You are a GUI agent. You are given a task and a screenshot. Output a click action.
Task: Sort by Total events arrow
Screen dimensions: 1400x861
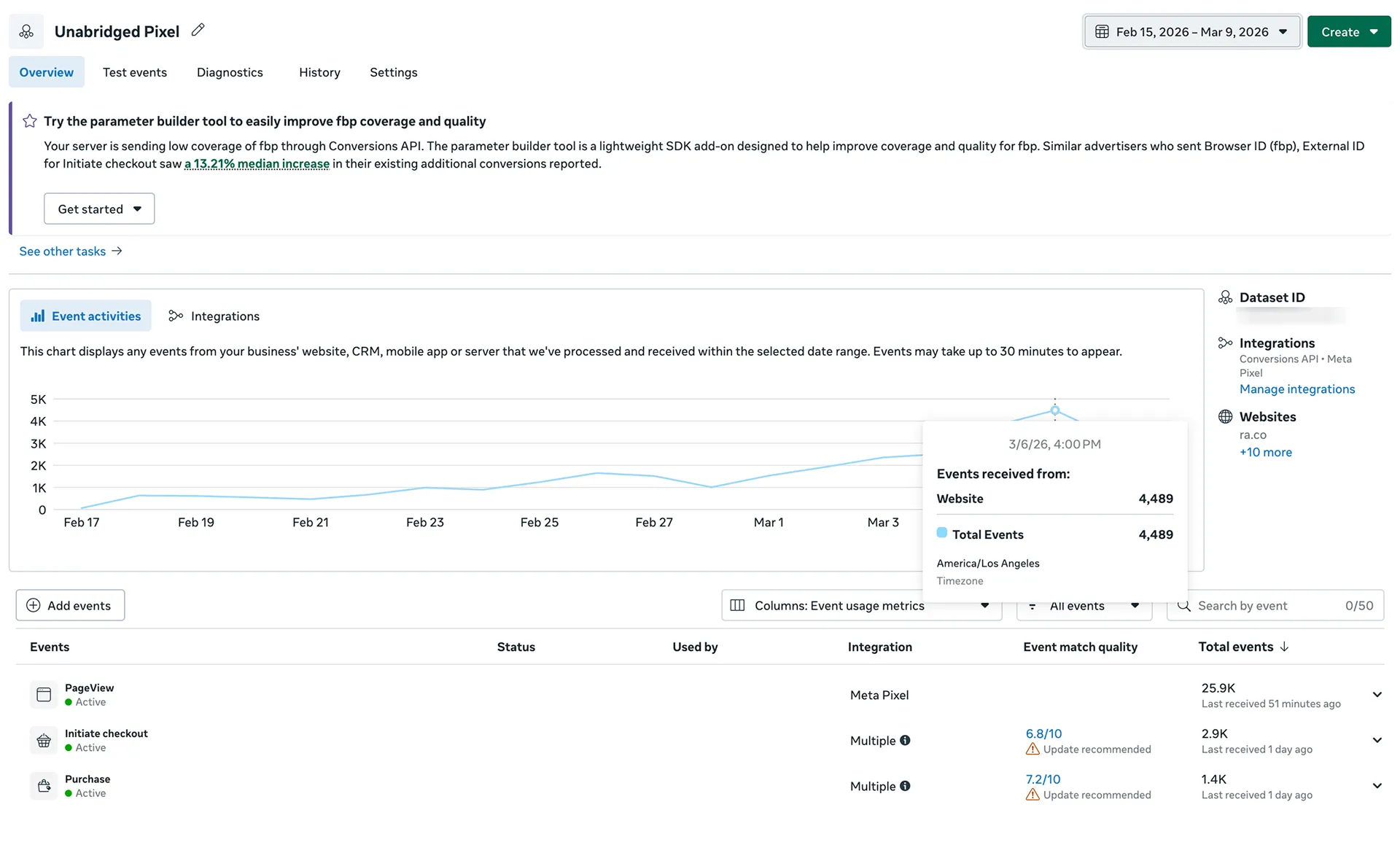1285,647
